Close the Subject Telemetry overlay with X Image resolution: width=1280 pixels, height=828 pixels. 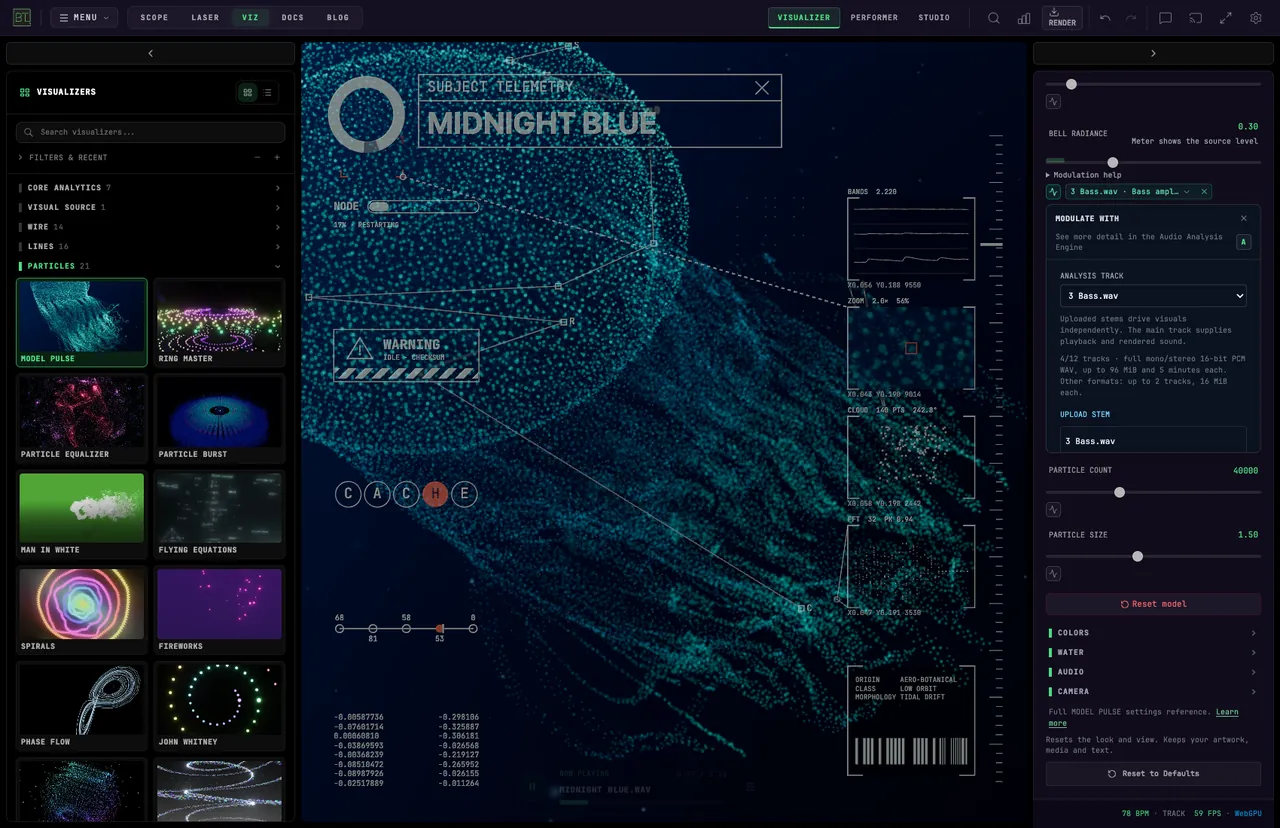point(762,88)
